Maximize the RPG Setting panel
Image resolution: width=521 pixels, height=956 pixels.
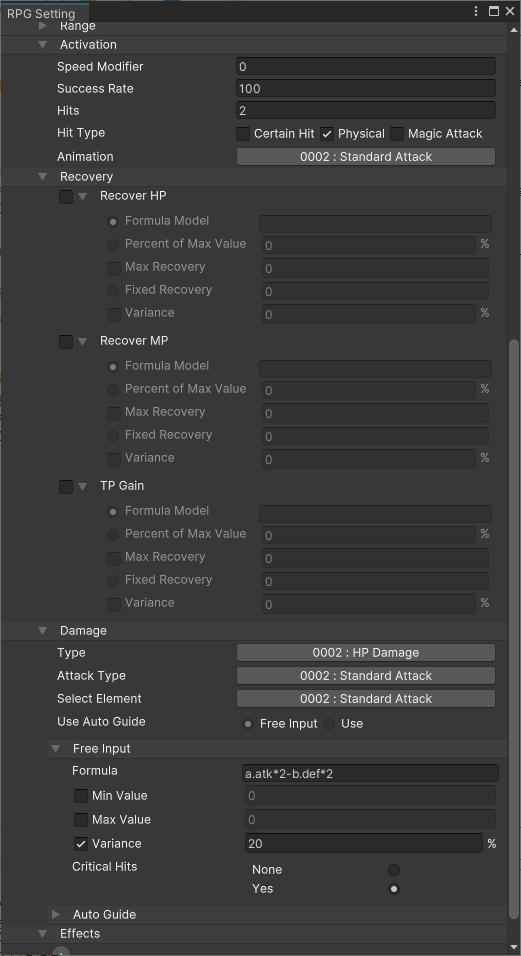point(494,12)
